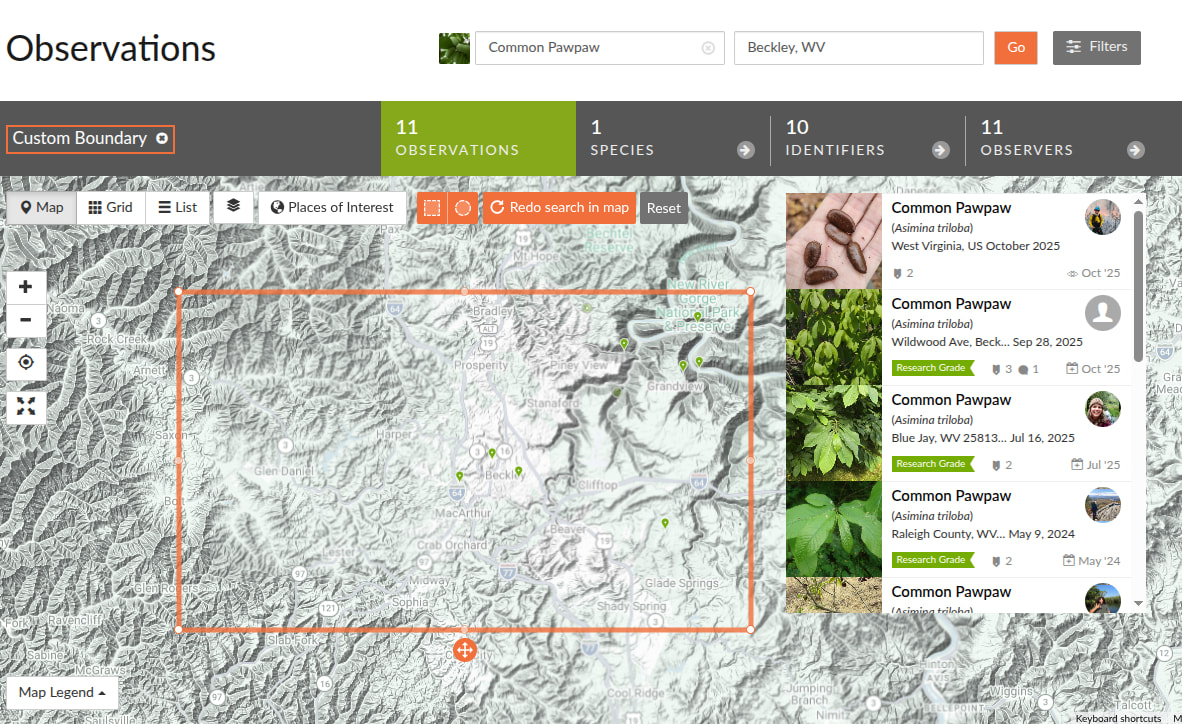Enter full screen map view
This screenshot has width=1182, height=724.
(x=26, y=406)
